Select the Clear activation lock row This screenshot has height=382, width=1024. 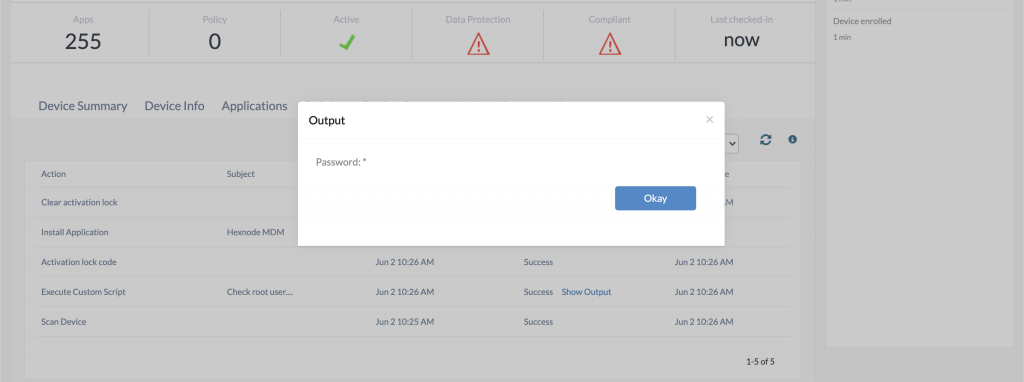(x=413, y=202)
